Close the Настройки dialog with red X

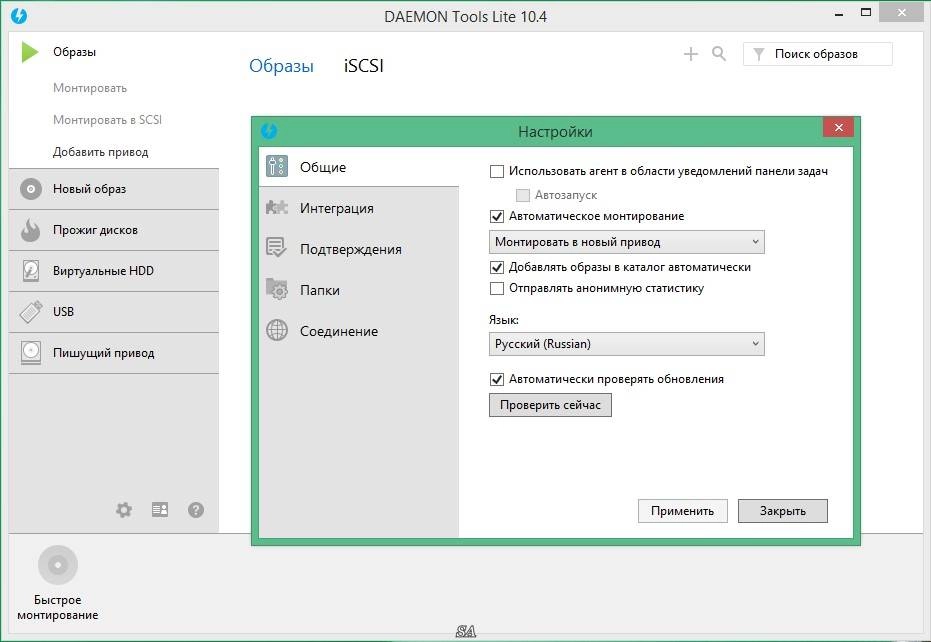tap(838, 127)
